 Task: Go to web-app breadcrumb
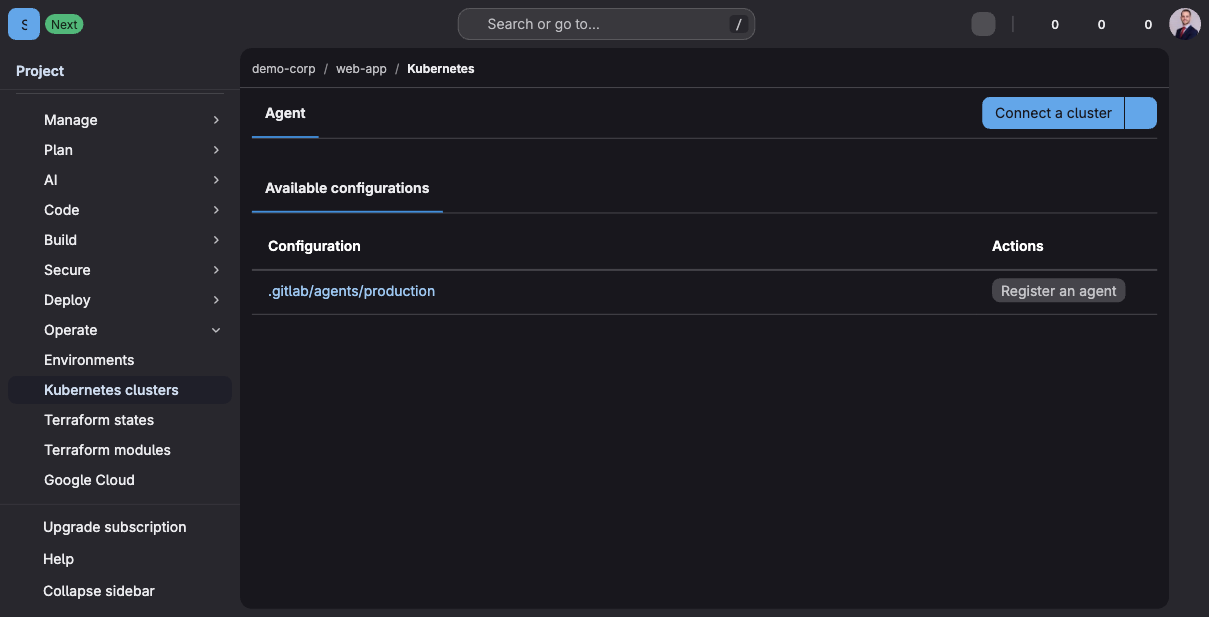(361, 69)
